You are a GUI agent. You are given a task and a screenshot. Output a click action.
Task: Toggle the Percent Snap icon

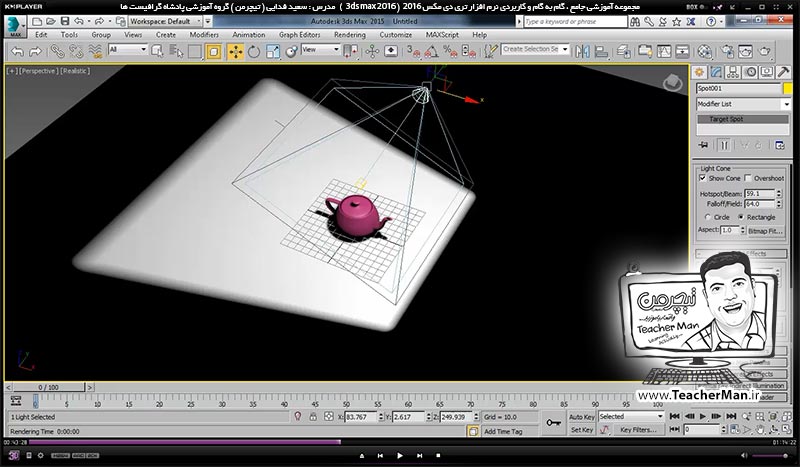(x=450, y=52)
